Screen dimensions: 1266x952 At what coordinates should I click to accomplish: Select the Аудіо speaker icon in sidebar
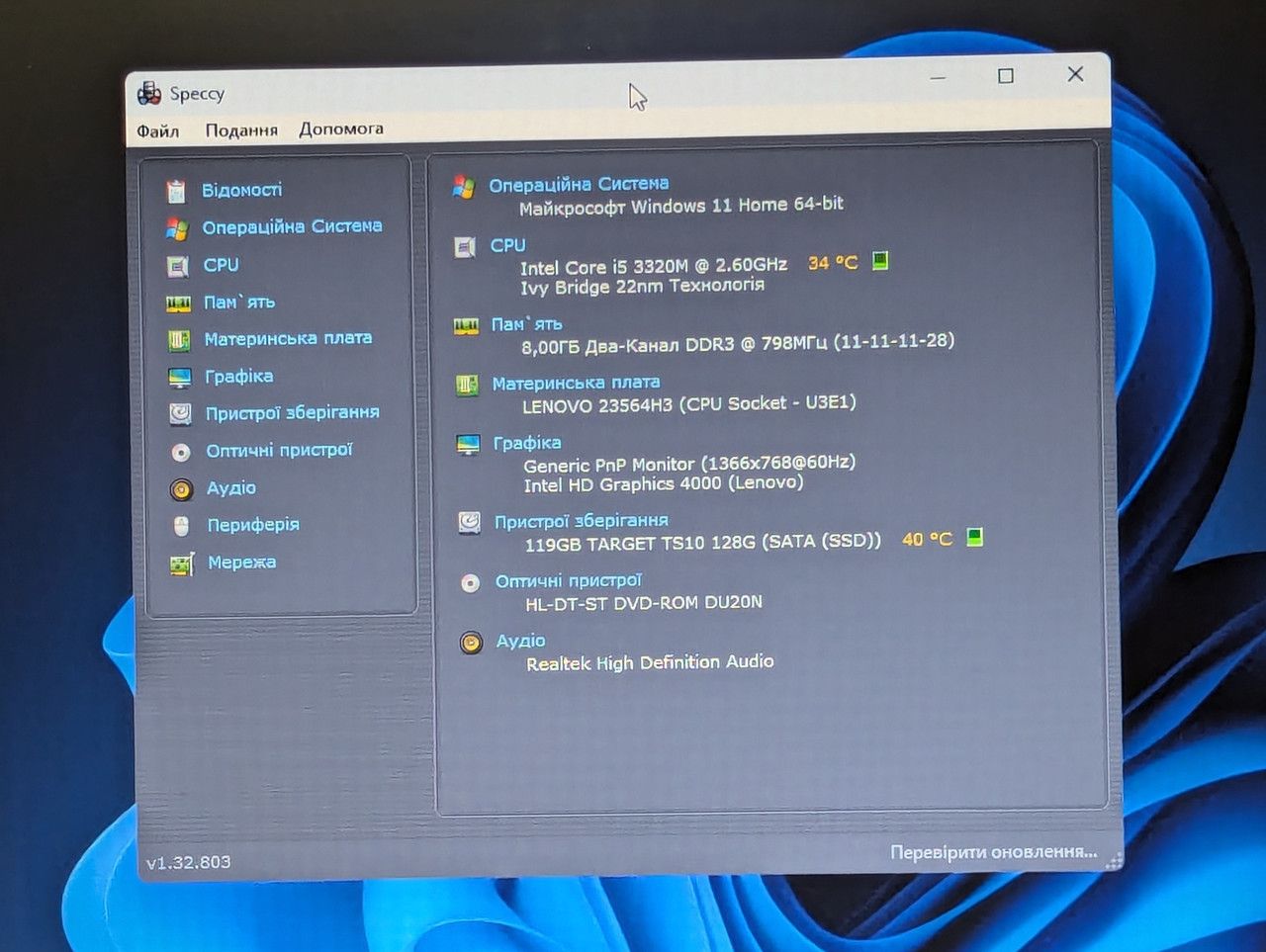tap(181, 489)
